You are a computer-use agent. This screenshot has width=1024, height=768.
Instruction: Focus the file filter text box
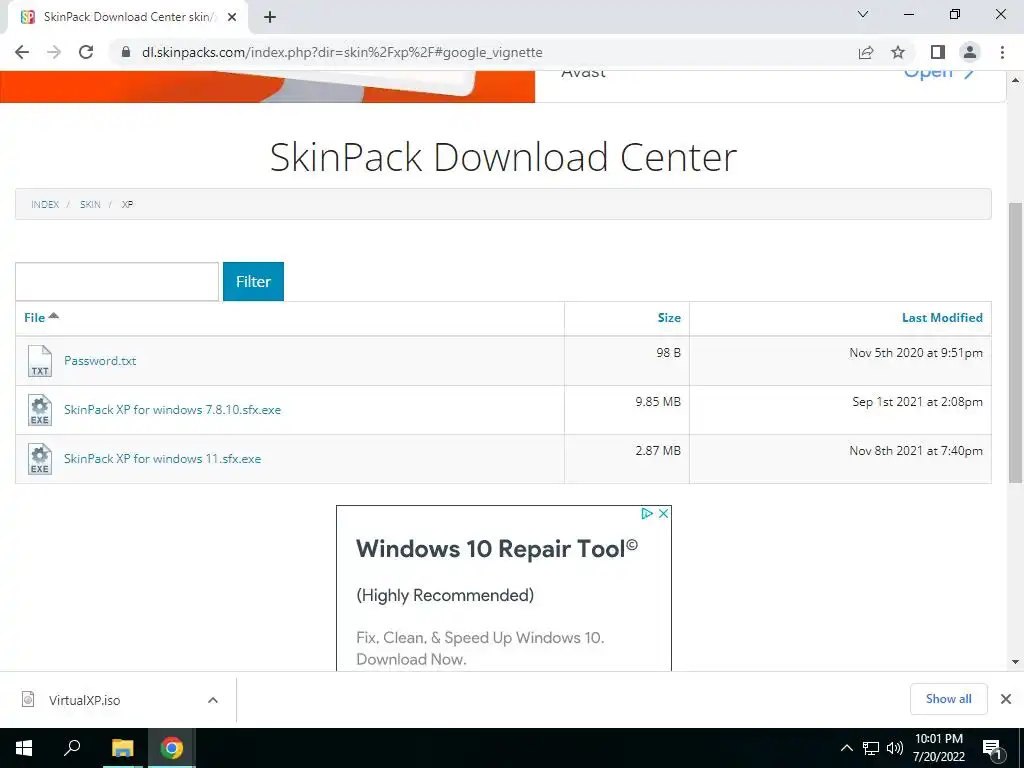coord(117,281)
